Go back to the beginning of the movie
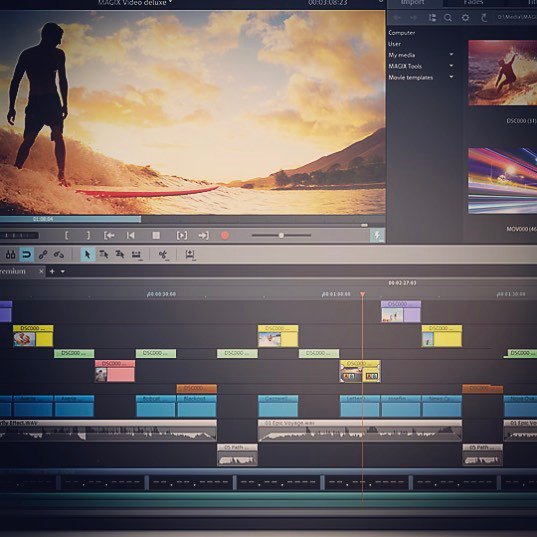537x537 pixels. (x=130, y=235)
